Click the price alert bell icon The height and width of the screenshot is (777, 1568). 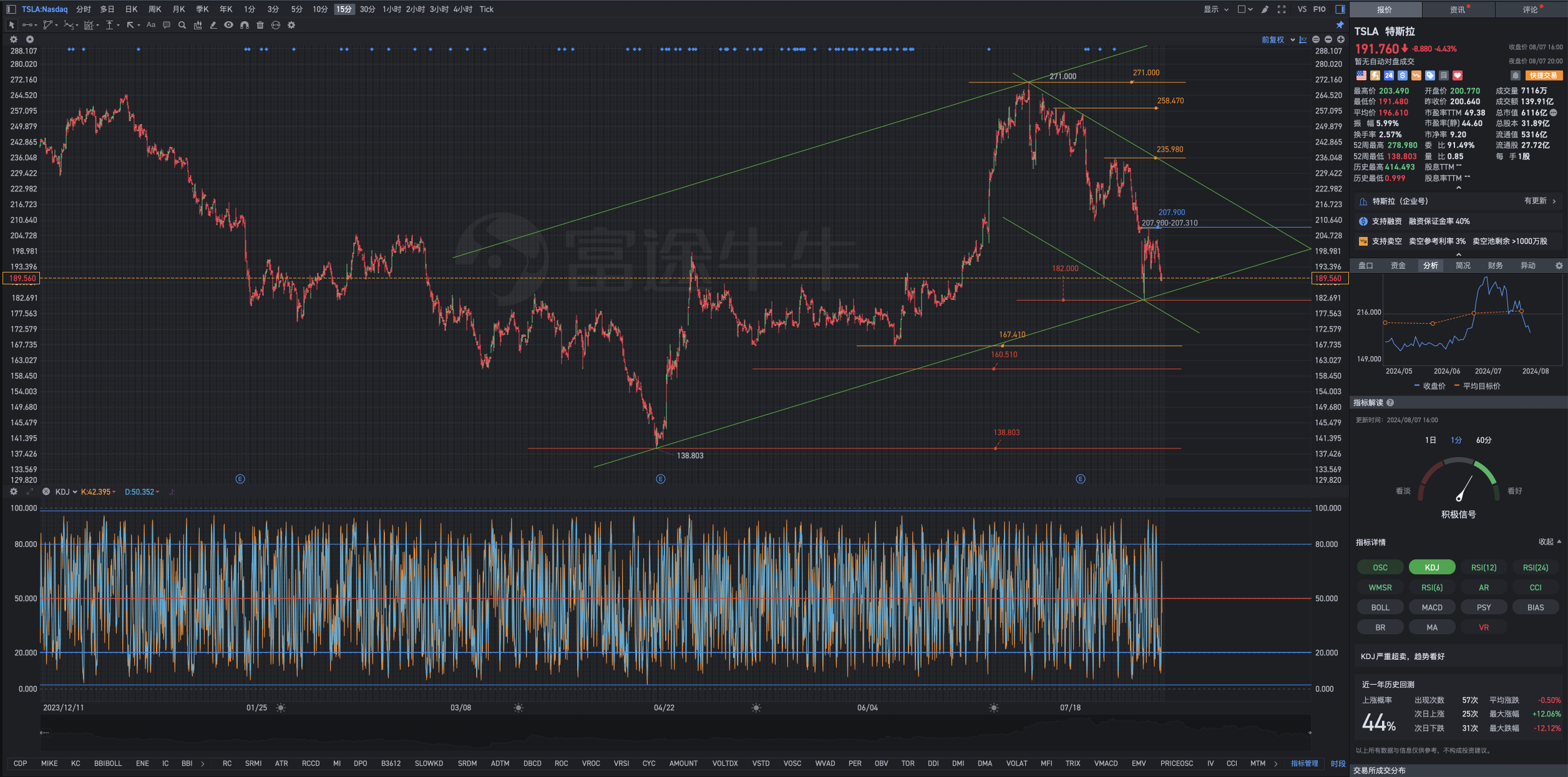point(1515,75)
